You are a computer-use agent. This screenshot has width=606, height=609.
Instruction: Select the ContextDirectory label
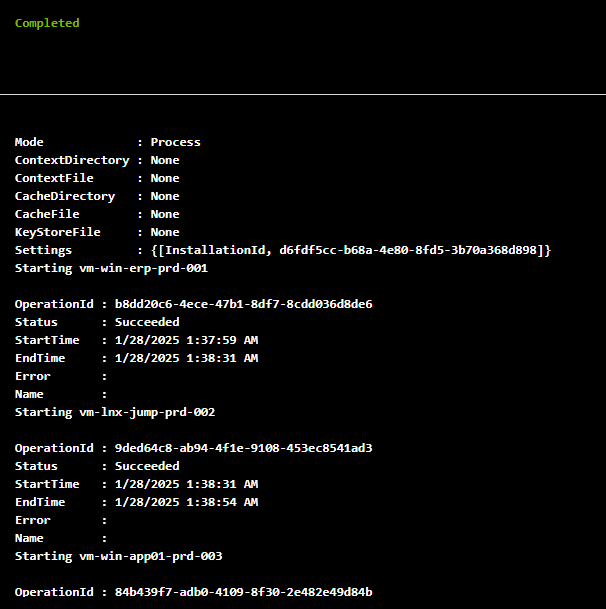71,160
